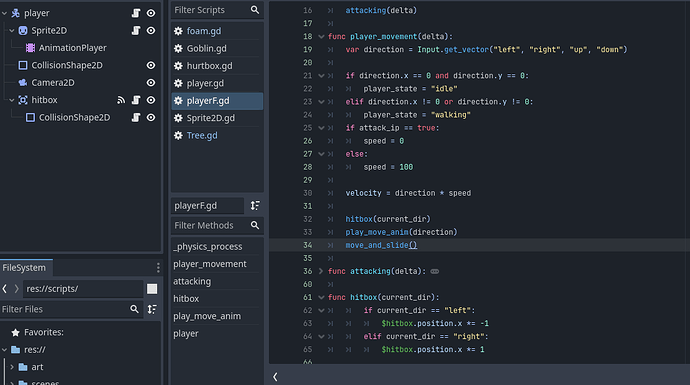The width and height of the screenshot is (690, 385).
Task: Unfold the attacking function at line 36
Action: click(321, 271)
